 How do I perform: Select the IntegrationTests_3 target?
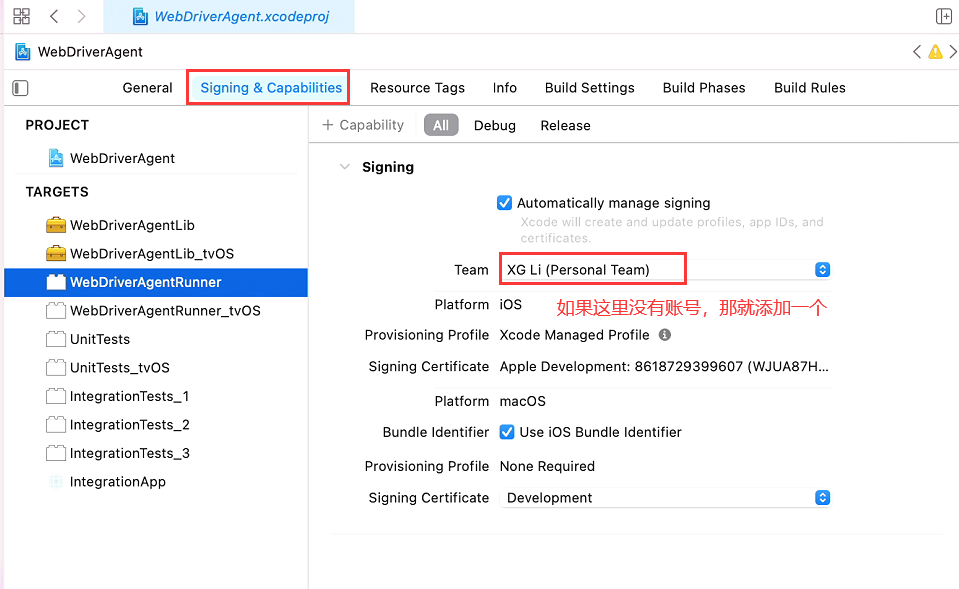tap(156, 453)
